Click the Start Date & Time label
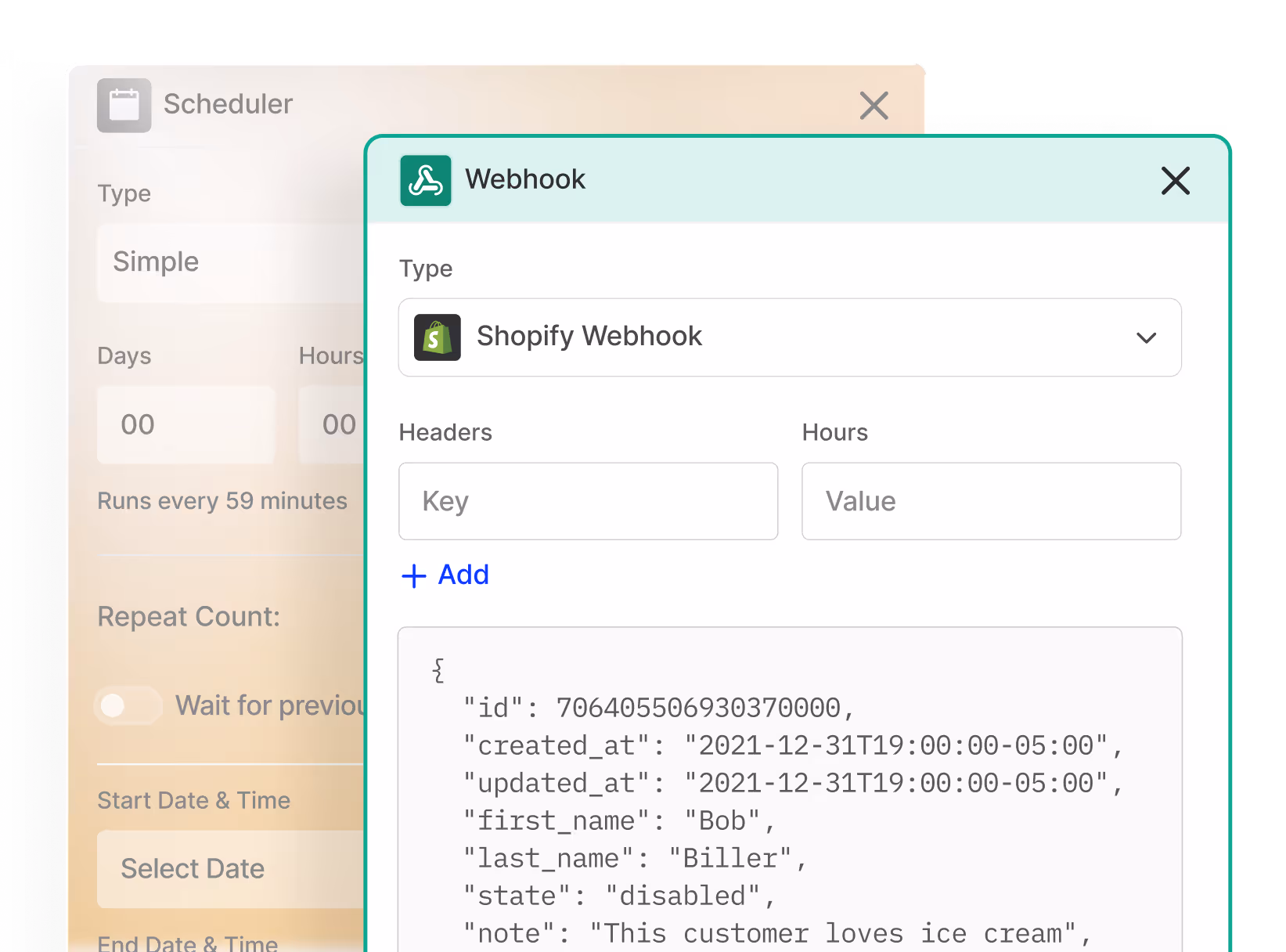Screen dimensions: 1286x952 [193, 800]
